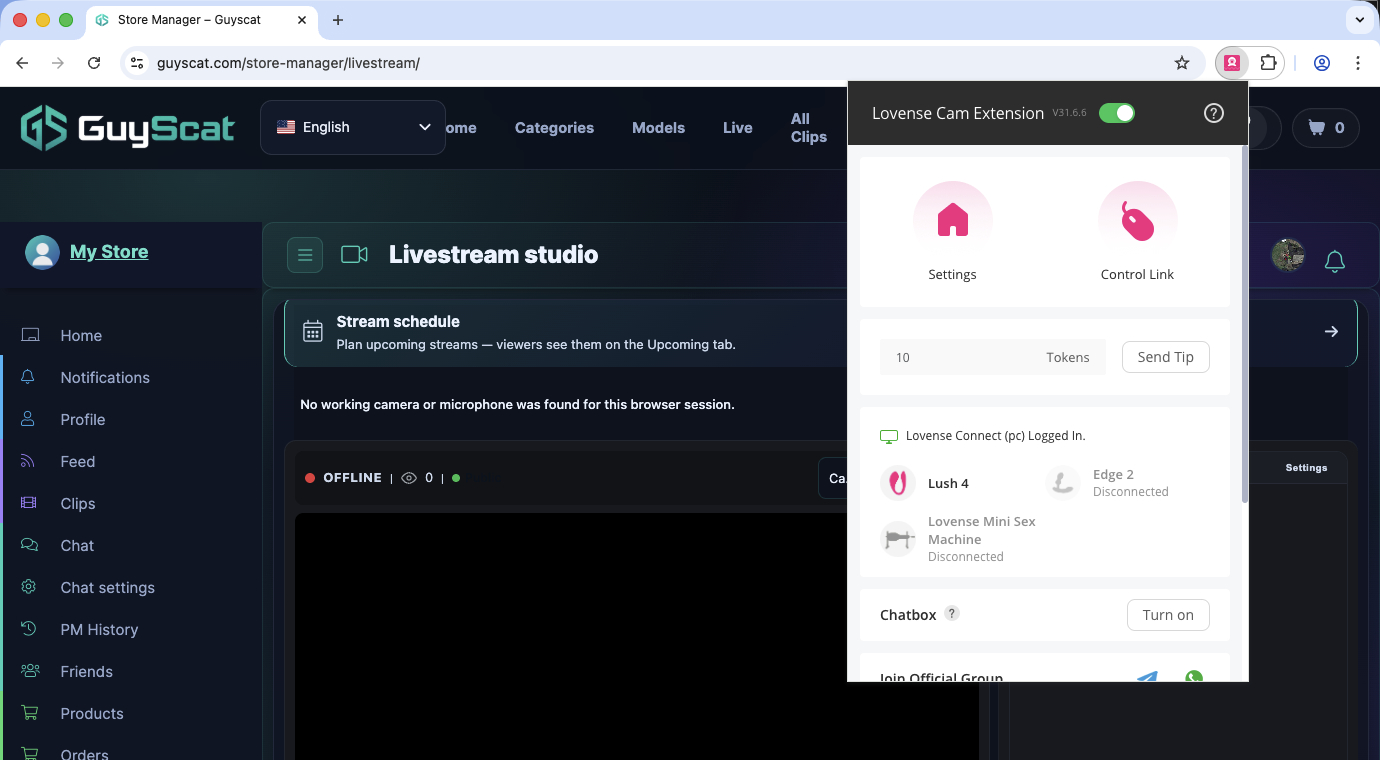
Task: Expand the Chrome tab search dropdown
Action: (x=1359, y=20)
